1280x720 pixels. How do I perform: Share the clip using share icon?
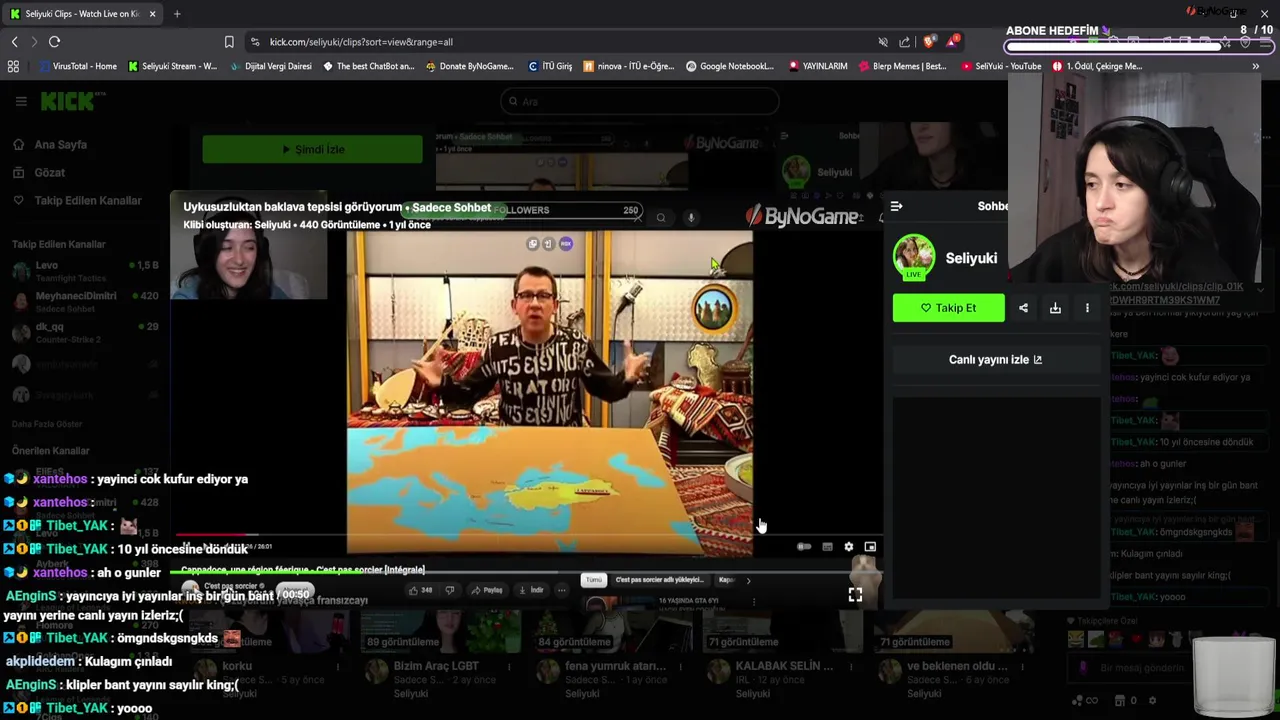[x=1023, y=308]
